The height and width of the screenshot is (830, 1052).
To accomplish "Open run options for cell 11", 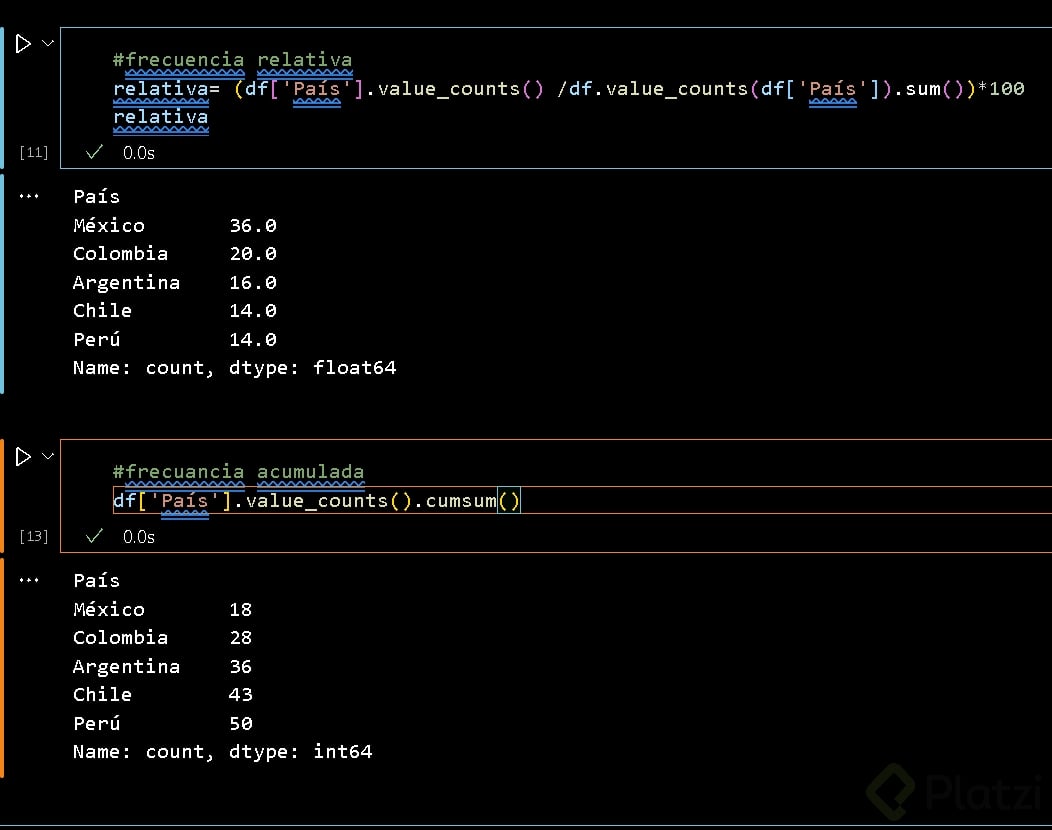I will [x=48, y=43].
